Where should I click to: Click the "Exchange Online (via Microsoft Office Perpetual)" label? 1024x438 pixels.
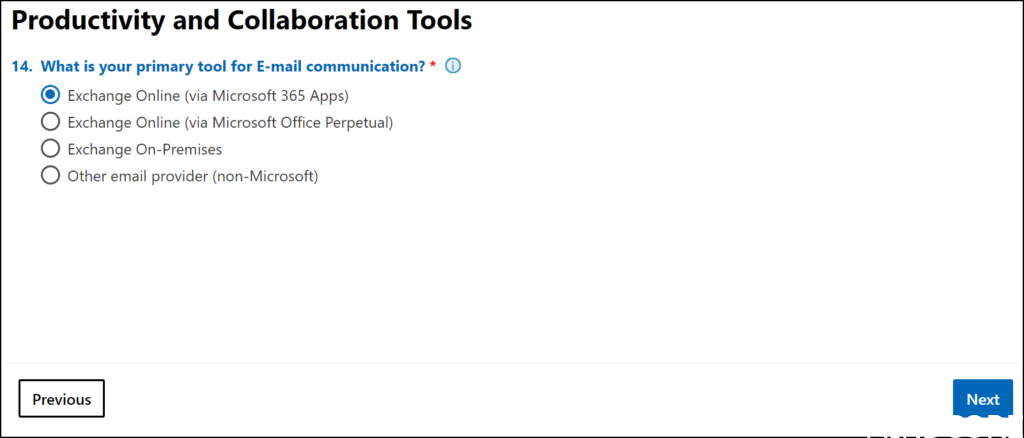coord(230,123)
